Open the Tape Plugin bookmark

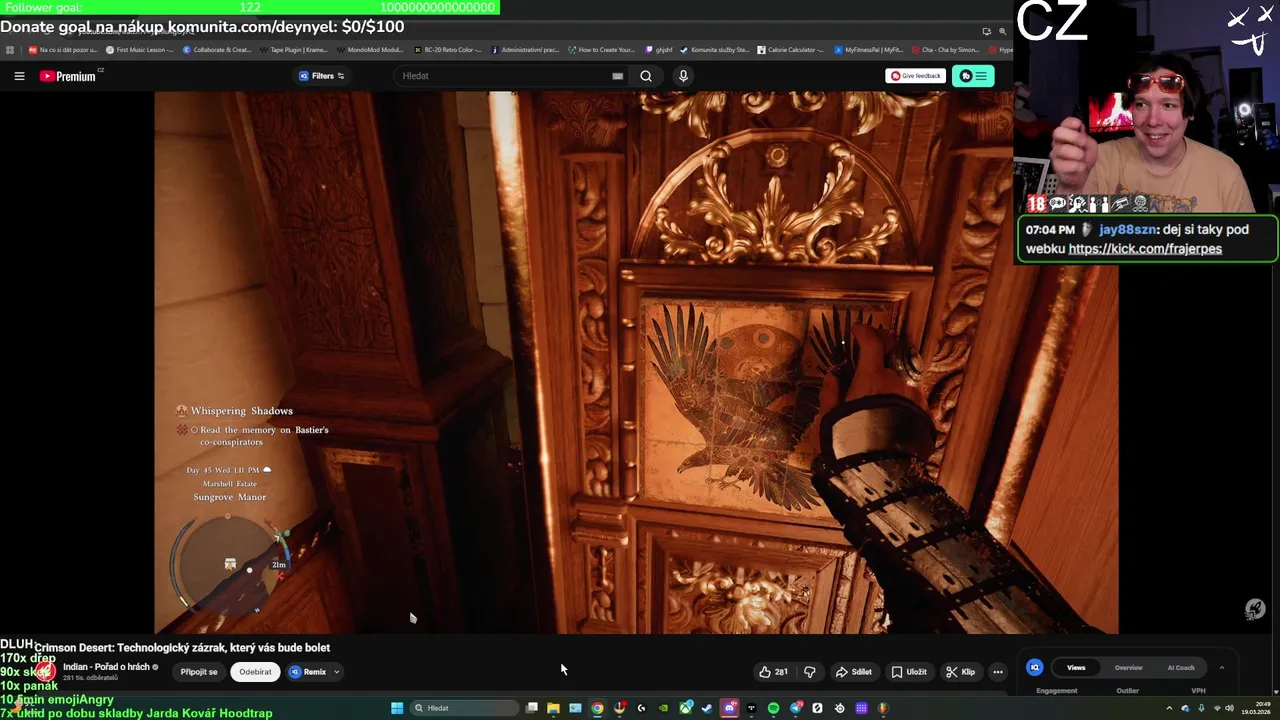coord(294,49)
